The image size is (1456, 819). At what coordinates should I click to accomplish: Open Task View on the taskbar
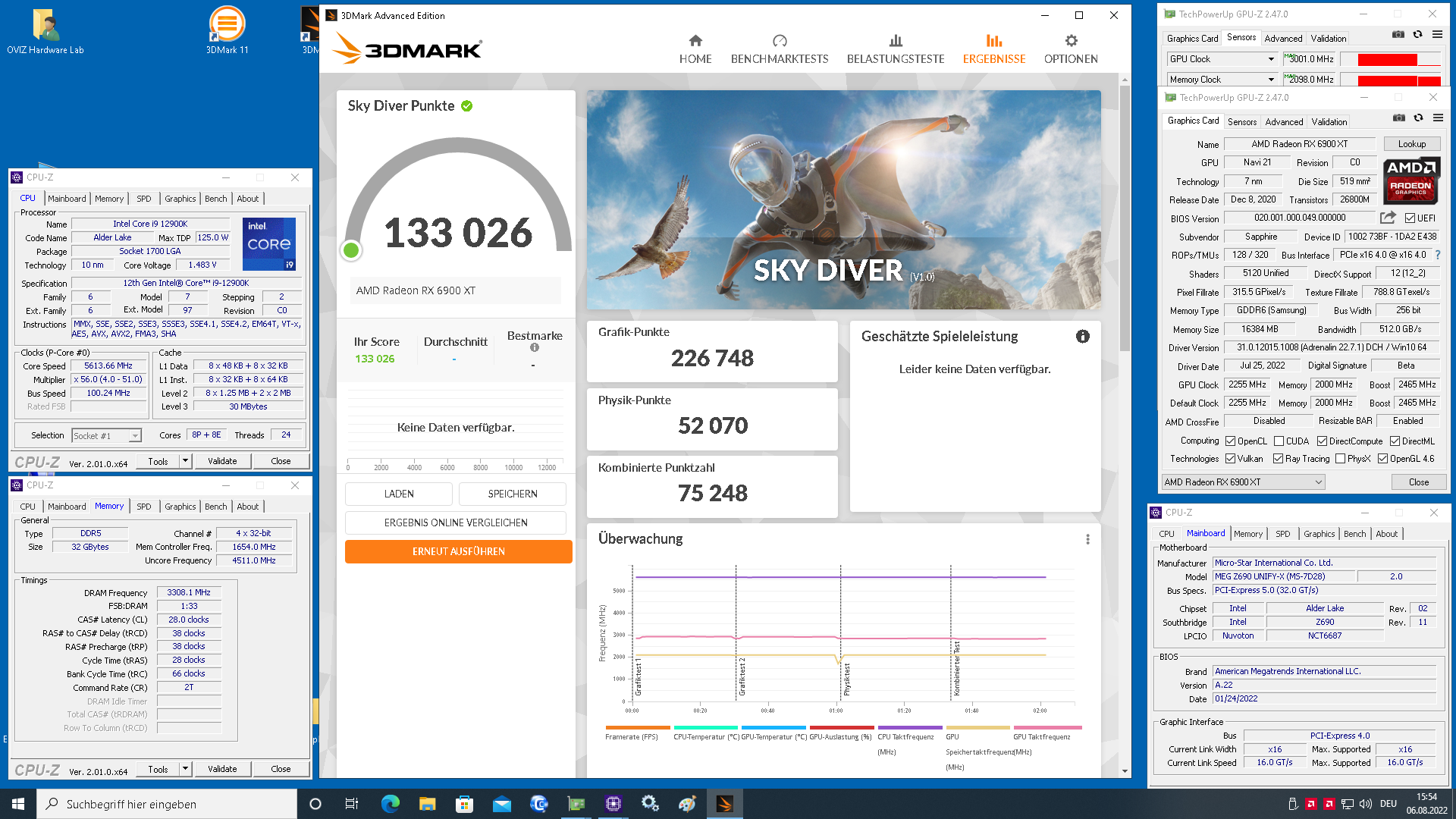coord(351,804)
